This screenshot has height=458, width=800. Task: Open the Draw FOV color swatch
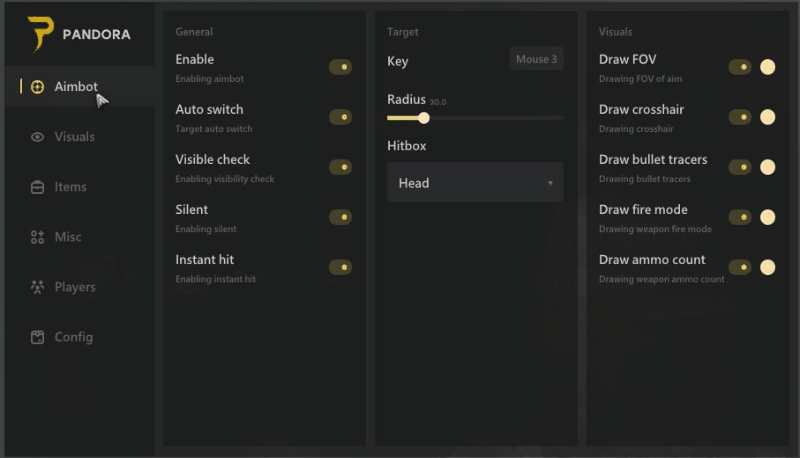click(768, 67)
